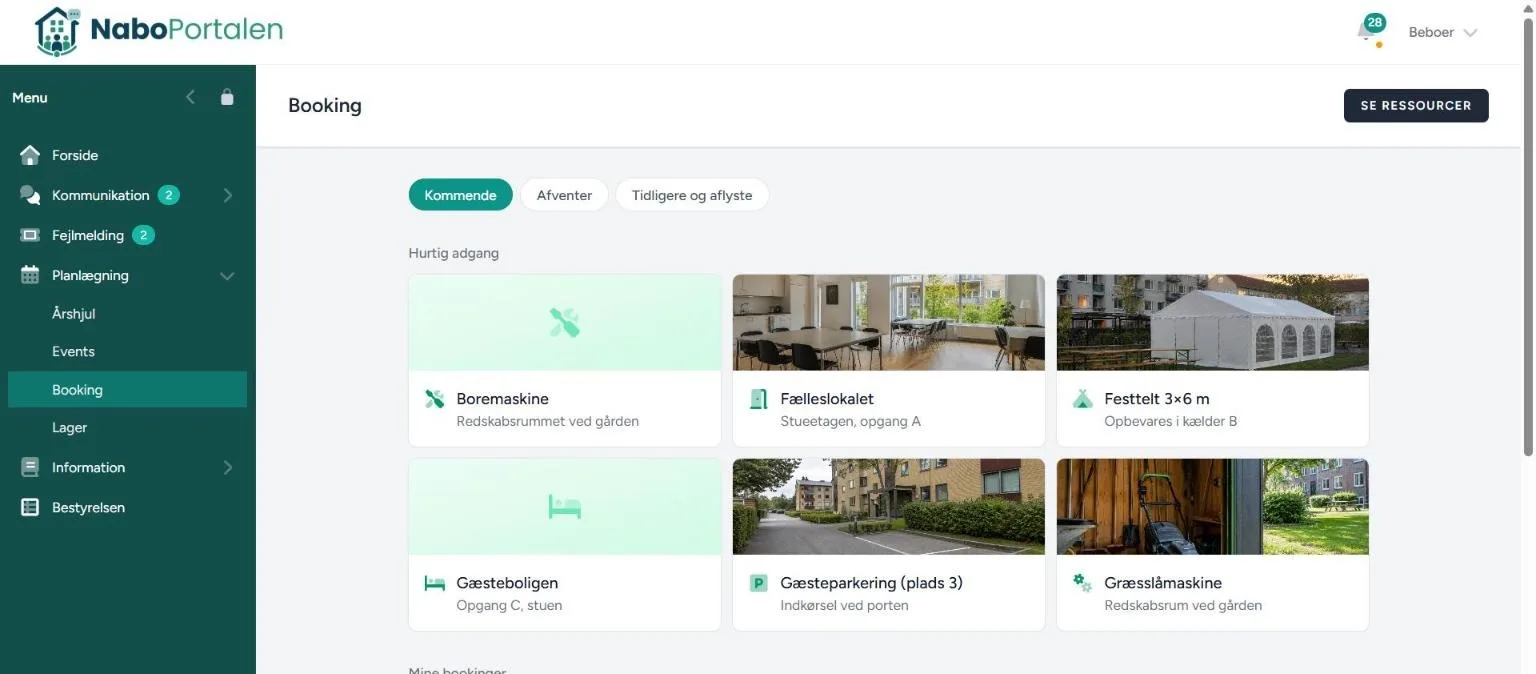This screenshot has width=1536, height=674.
Task: Click 'Opbevares i kælder B' text
Action: click(x=1170, y=421)
